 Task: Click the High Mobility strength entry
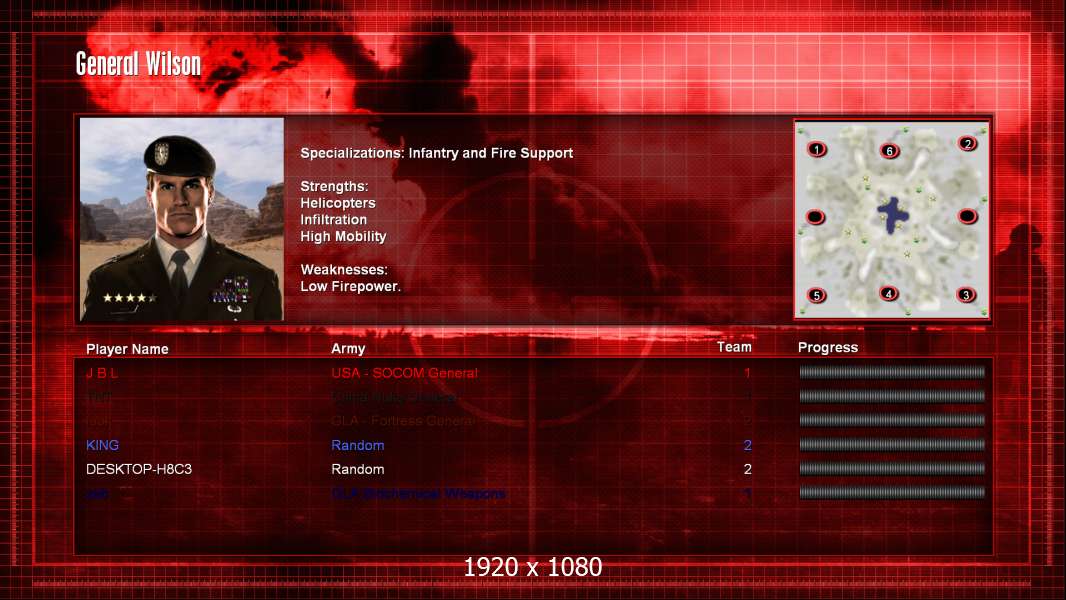(x=343, y=236)
